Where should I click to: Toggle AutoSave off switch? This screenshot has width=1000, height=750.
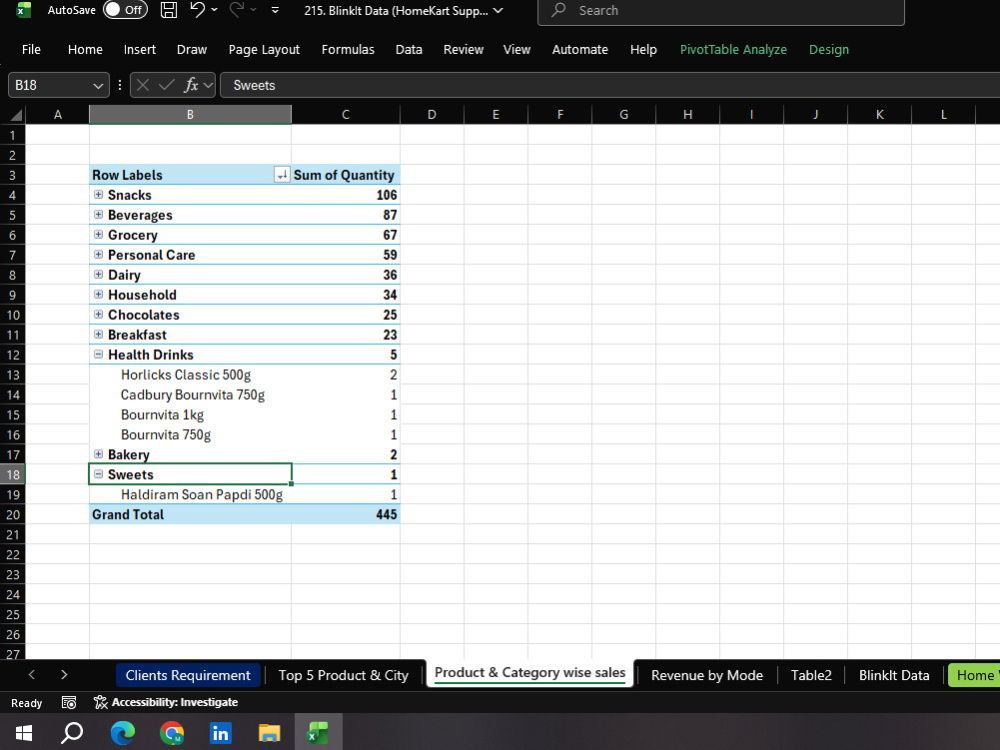[125, 10]
